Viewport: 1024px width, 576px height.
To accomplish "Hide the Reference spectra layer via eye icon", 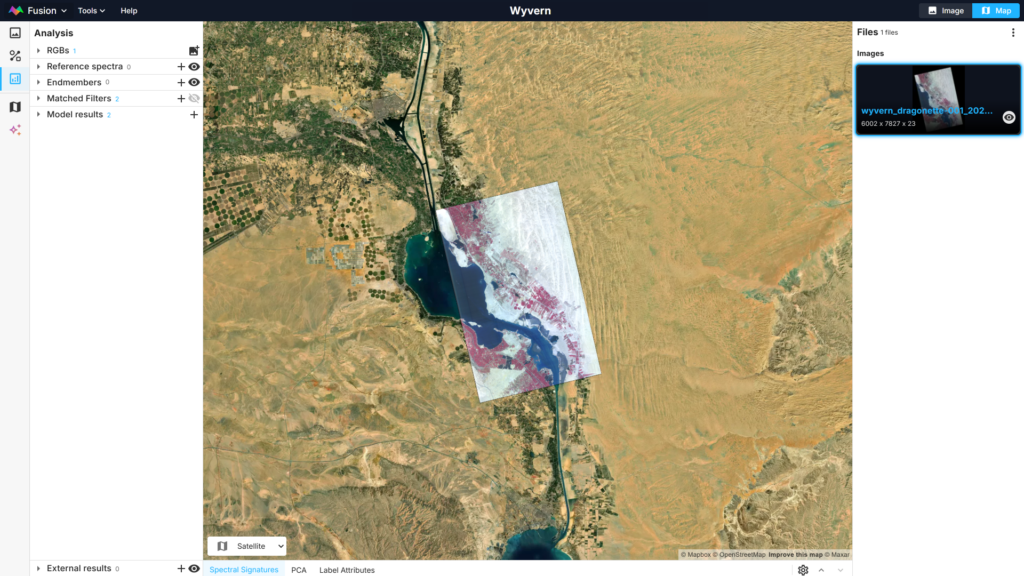I will coord(193,66).
